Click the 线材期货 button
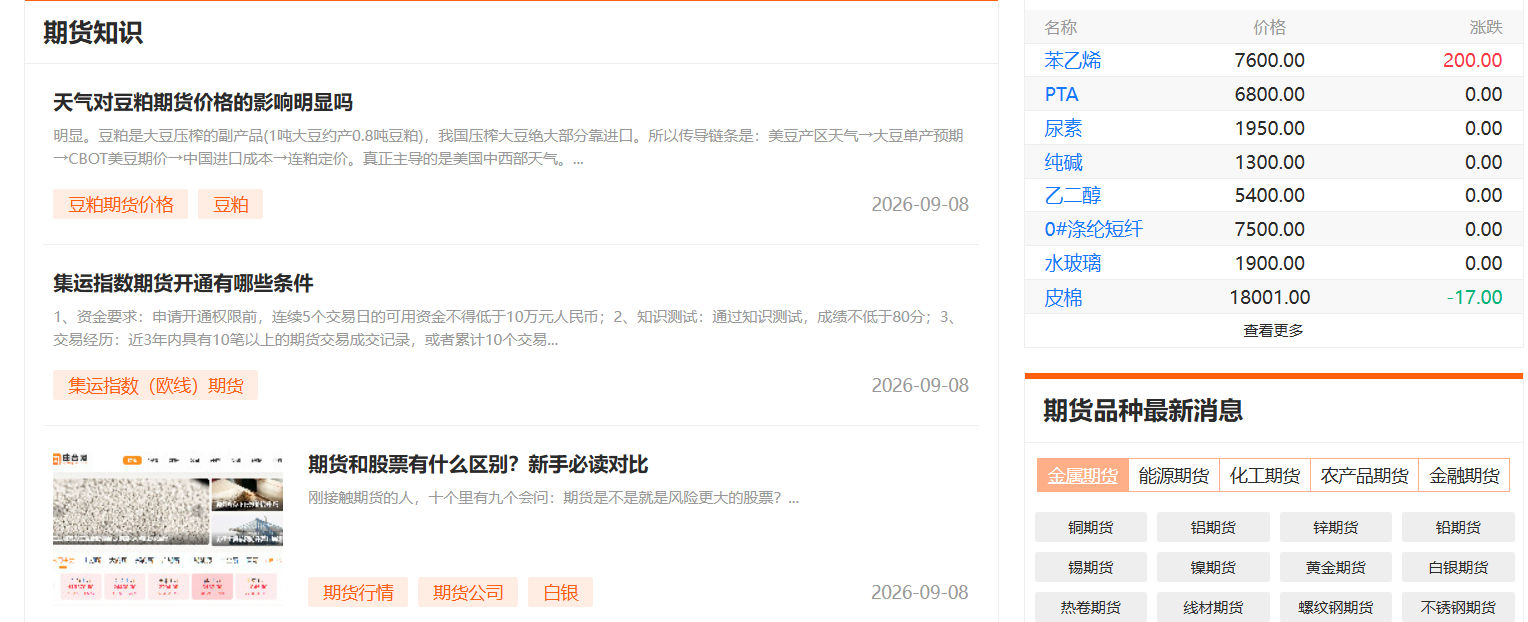Viewport: 1528px width, 622px height. [1213, 607]
